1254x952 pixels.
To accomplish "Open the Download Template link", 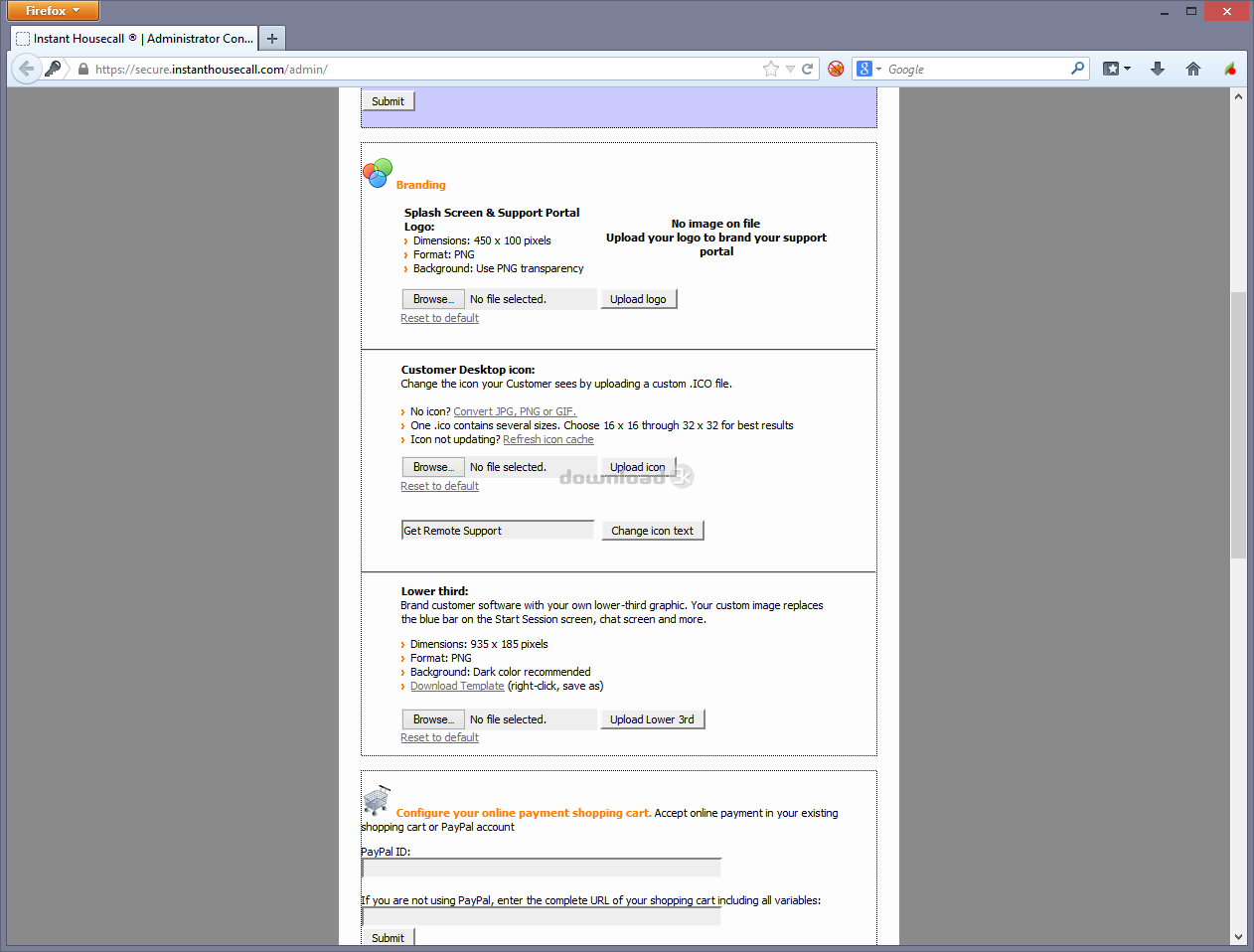I will point(457,686).
